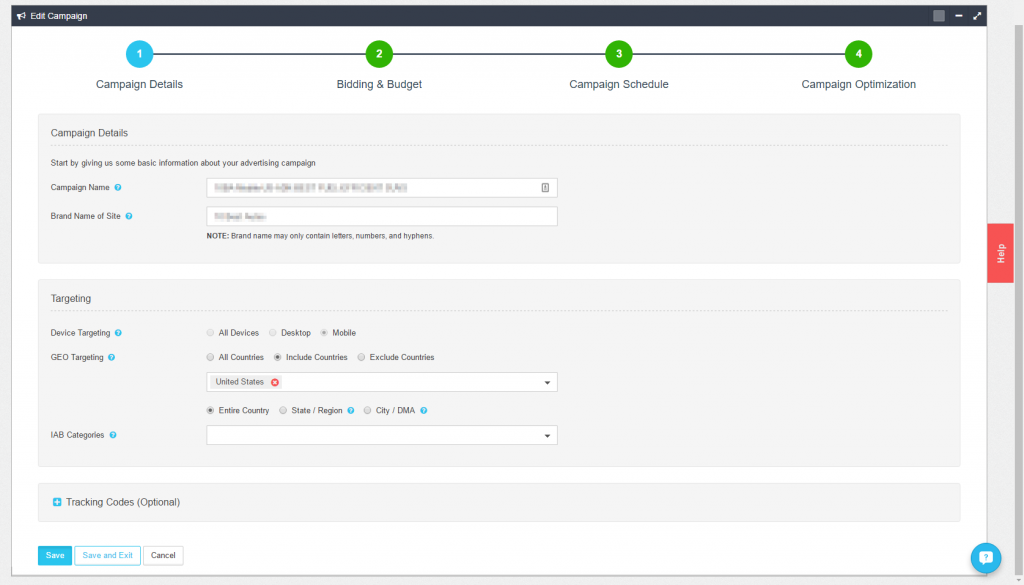The image size is (1024, 585).
Task: Open help tooltip for Brand Name of Site
Action: coord(129,216)
